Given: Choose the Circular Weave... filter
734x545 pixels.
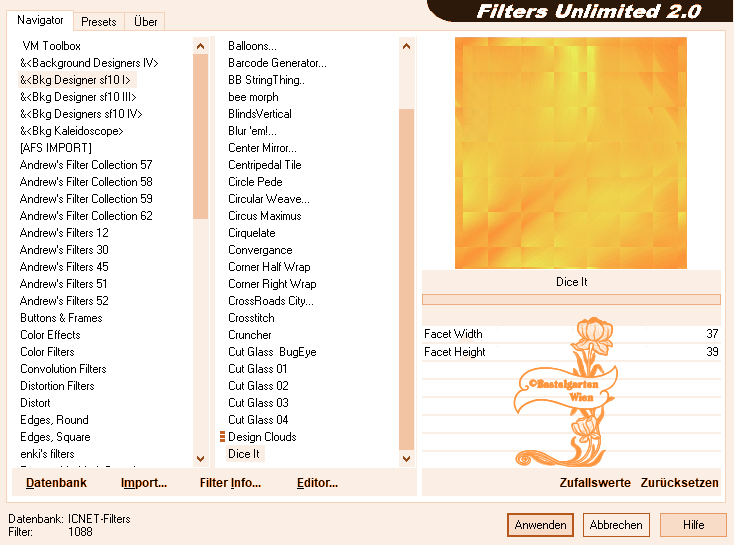Looking at the screenshot, I should tap(269, 199).
